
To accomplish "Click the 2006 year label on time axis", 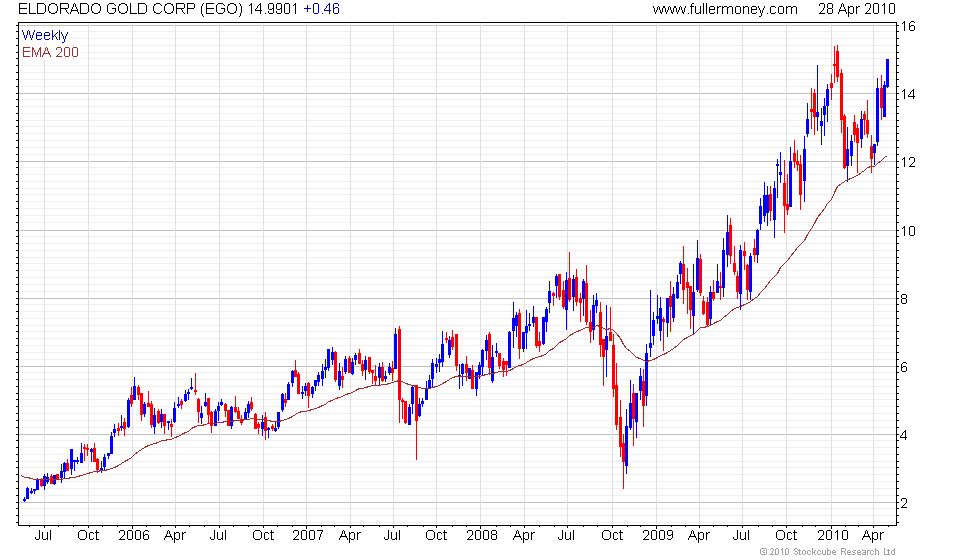I will pos(134,536).
